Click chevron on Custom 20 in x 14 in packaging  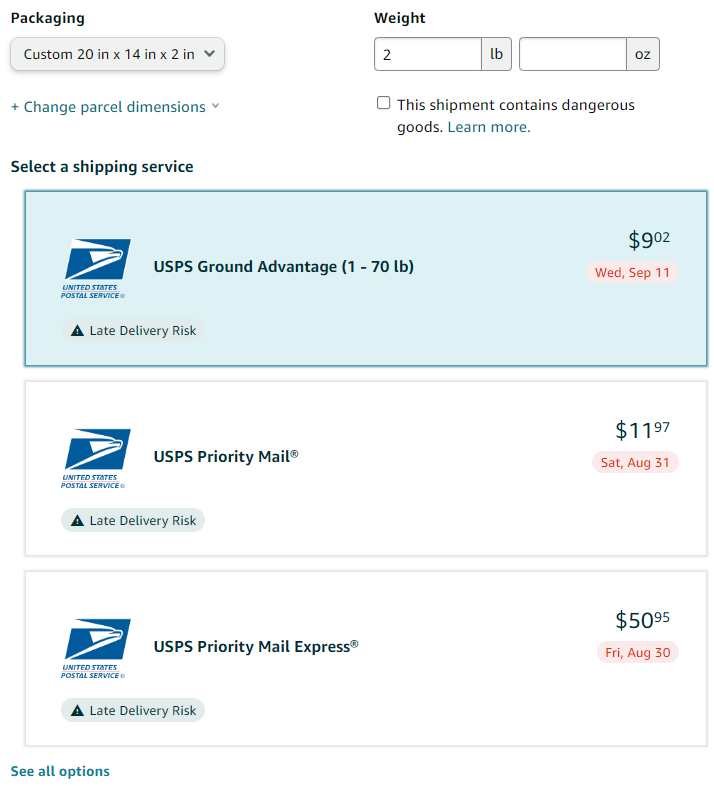[x=210, y=54]
